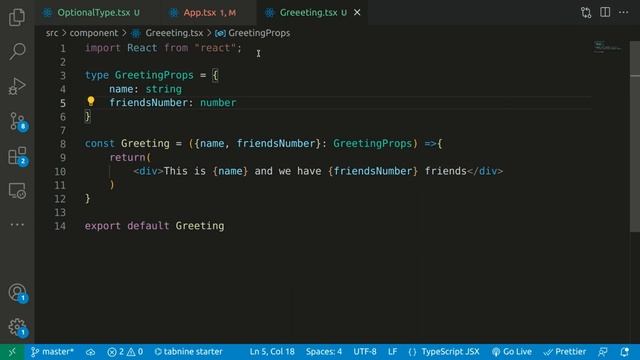This screenshot has height=360, width=640.
Task: Click 'name: string' on line 4
Action: (145, 89)
